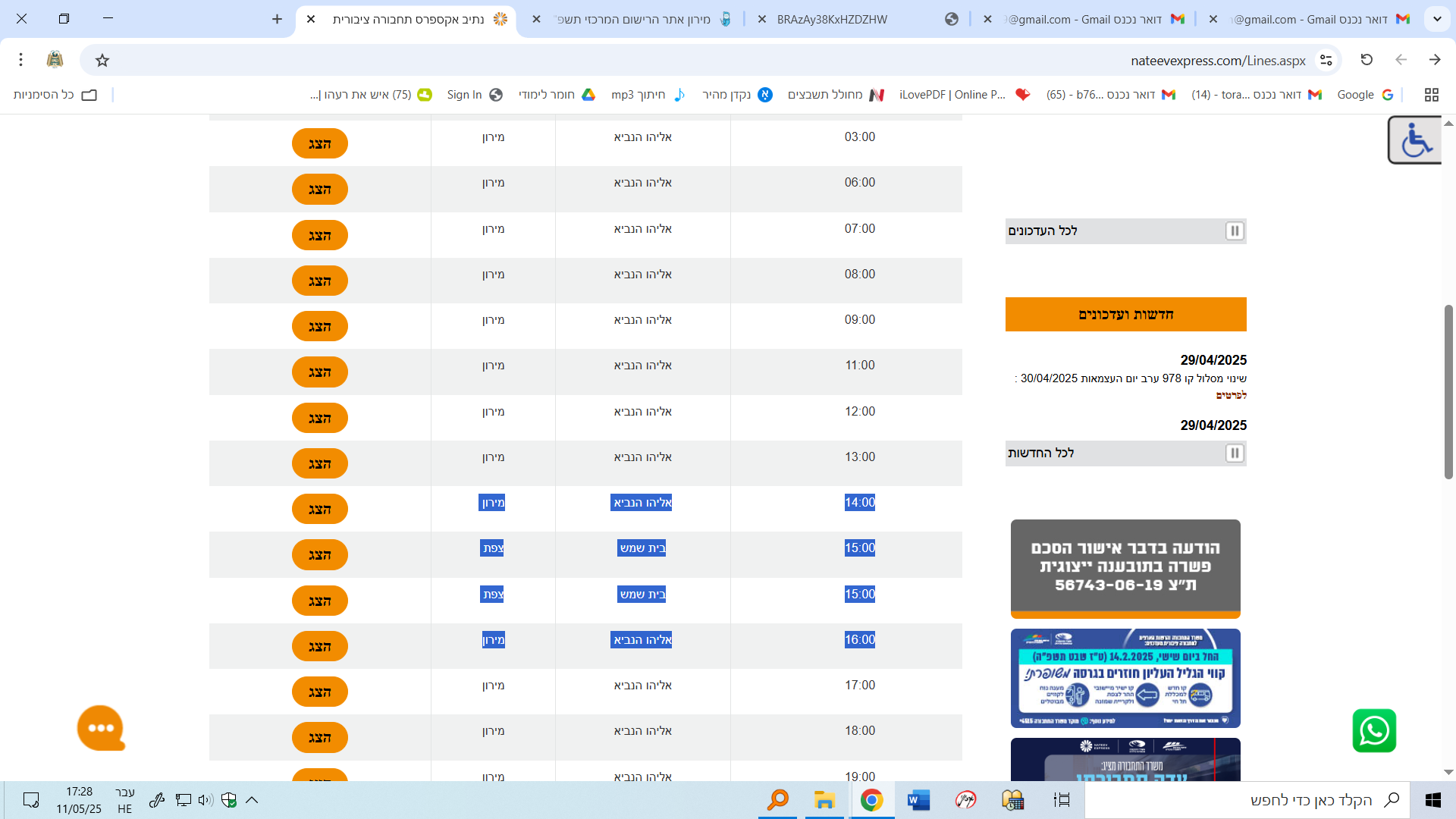Bookmark page with the star icon

[102, 60]
